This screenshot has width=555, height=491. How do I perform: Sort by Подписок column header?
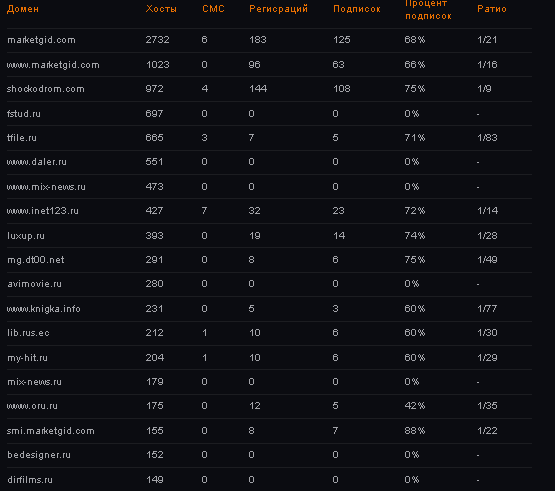click(356, 9)
